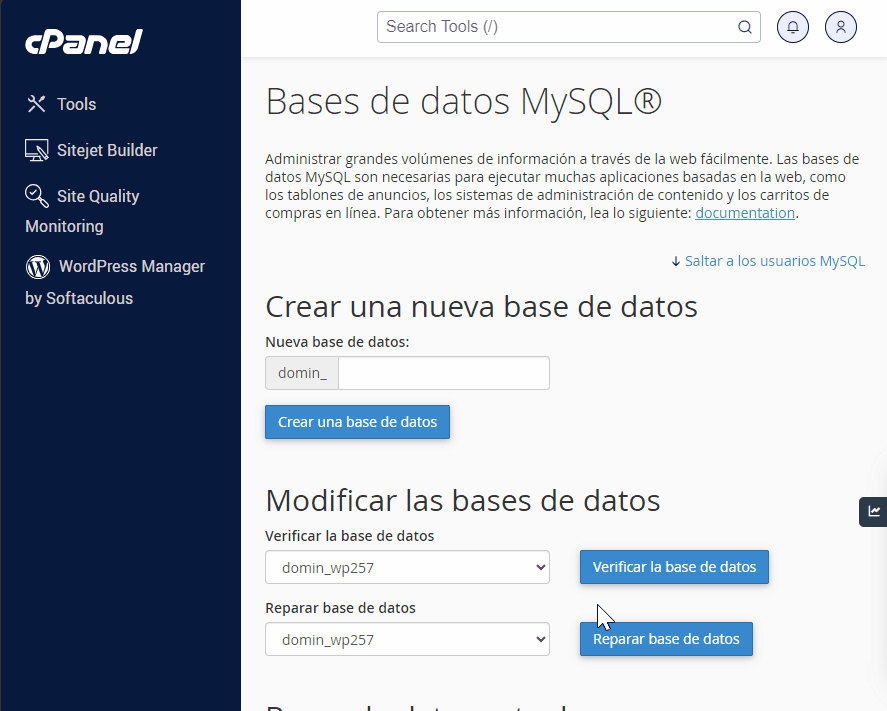Open Site Quality Monitoring

(82, 210)
